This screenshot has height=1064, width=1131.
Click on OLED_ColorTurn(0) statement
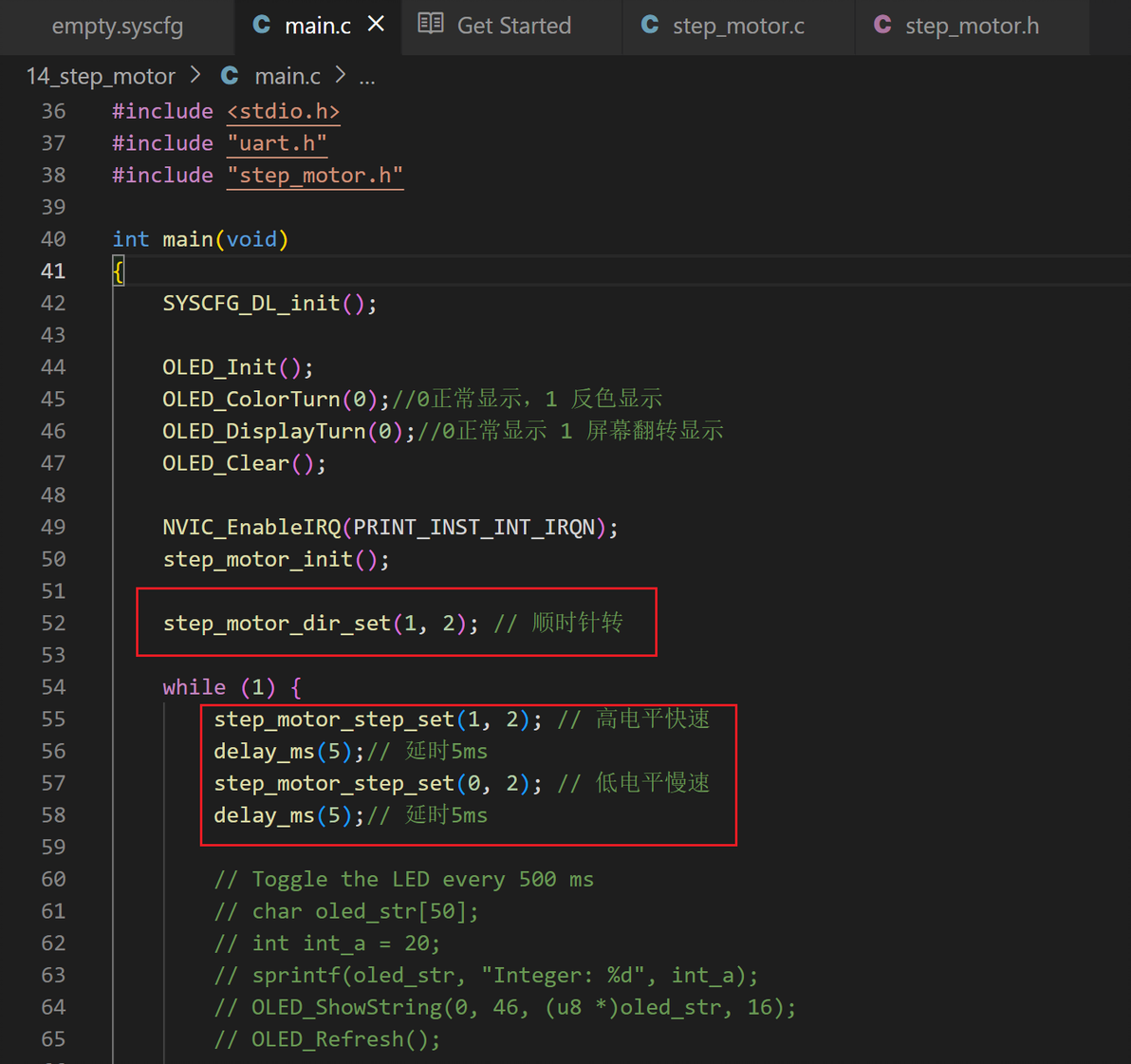(276, 400)
